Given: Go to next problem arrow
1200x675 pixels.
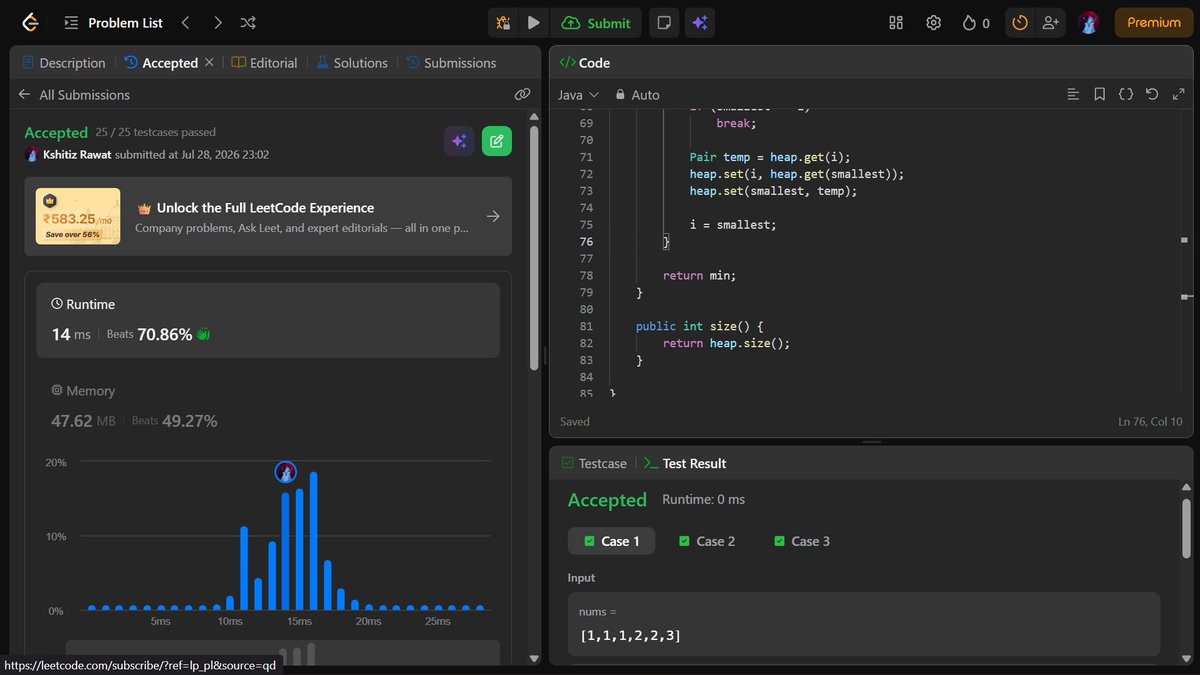Looking at the screenshot, I should pyautogui.click(x=217, y=22).
